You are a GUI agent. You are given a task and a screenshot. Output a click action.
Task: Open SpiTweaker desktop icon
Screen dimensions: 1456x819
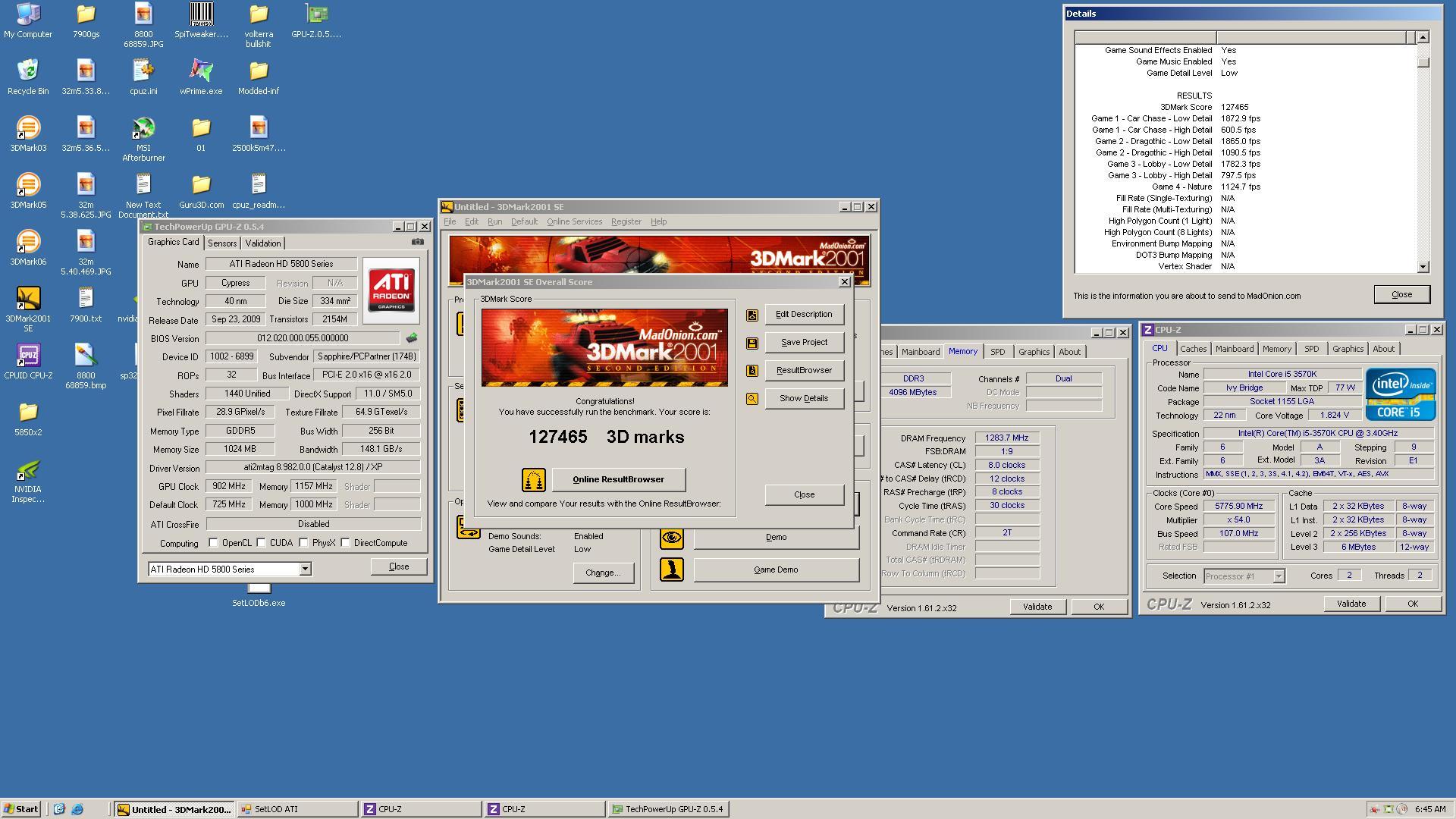point(201,20)
